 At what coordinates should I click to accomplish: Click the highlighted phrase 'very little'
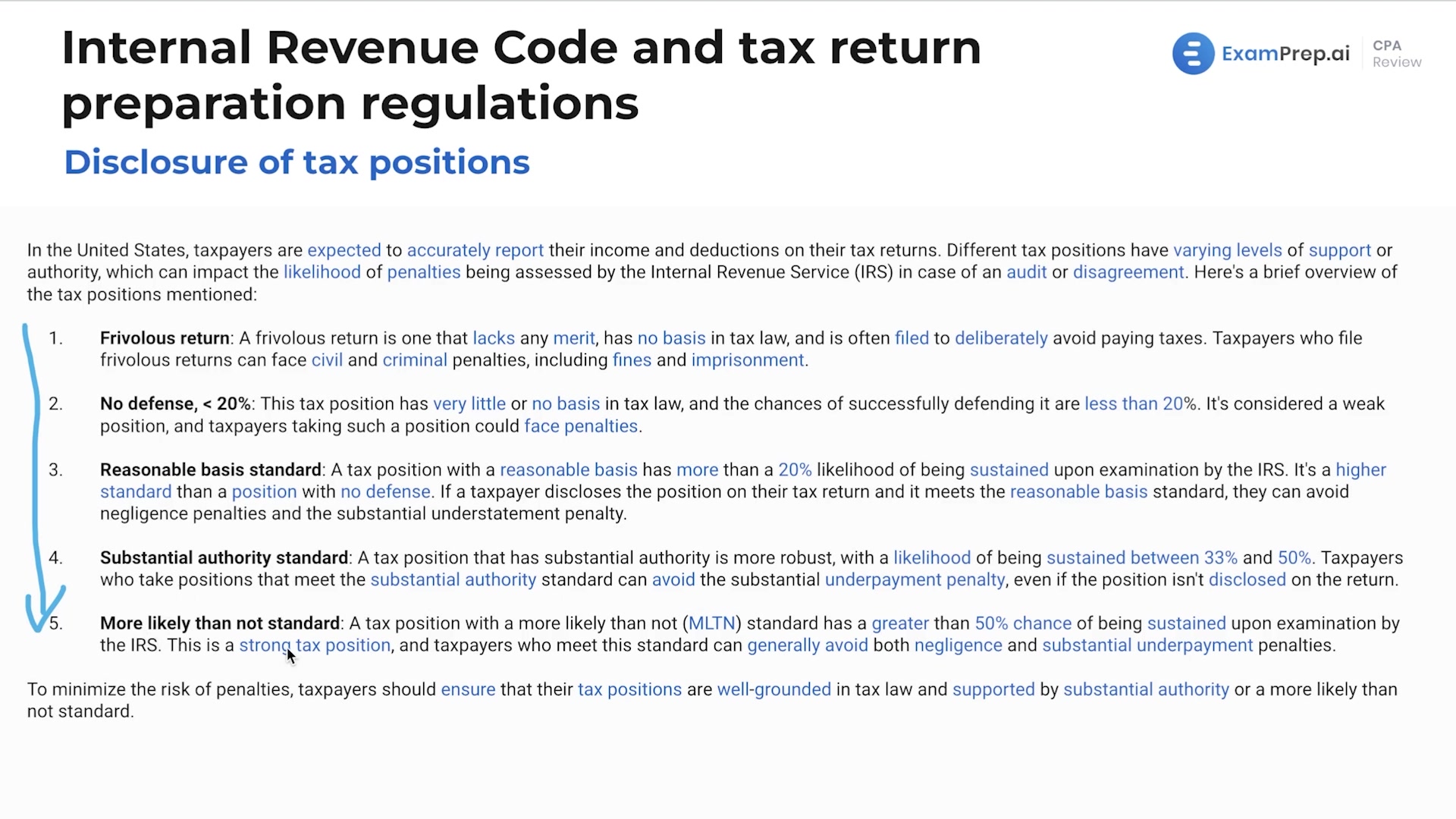[469, 404]
